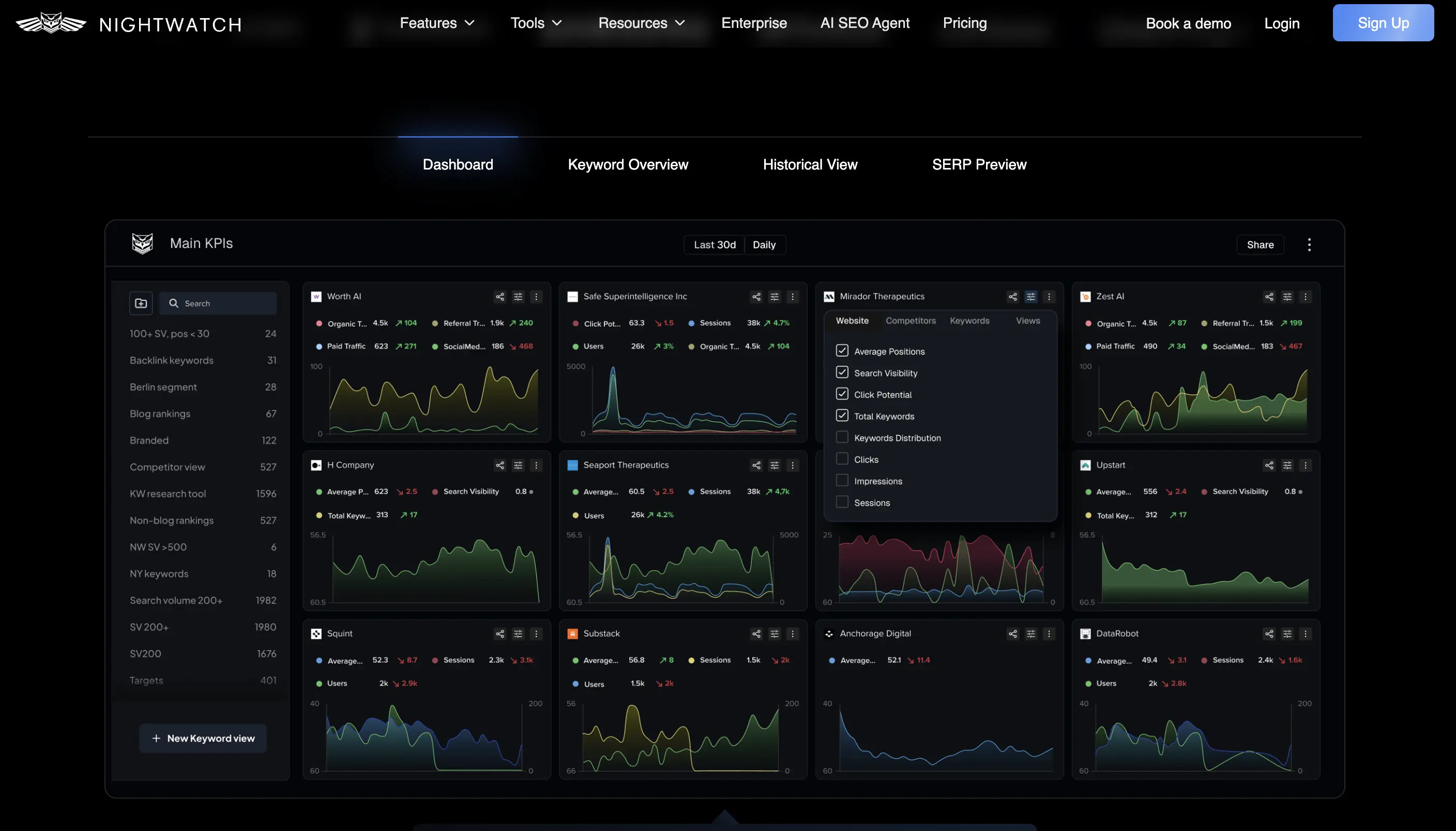Click the New Keyword view button

(203, 738)
